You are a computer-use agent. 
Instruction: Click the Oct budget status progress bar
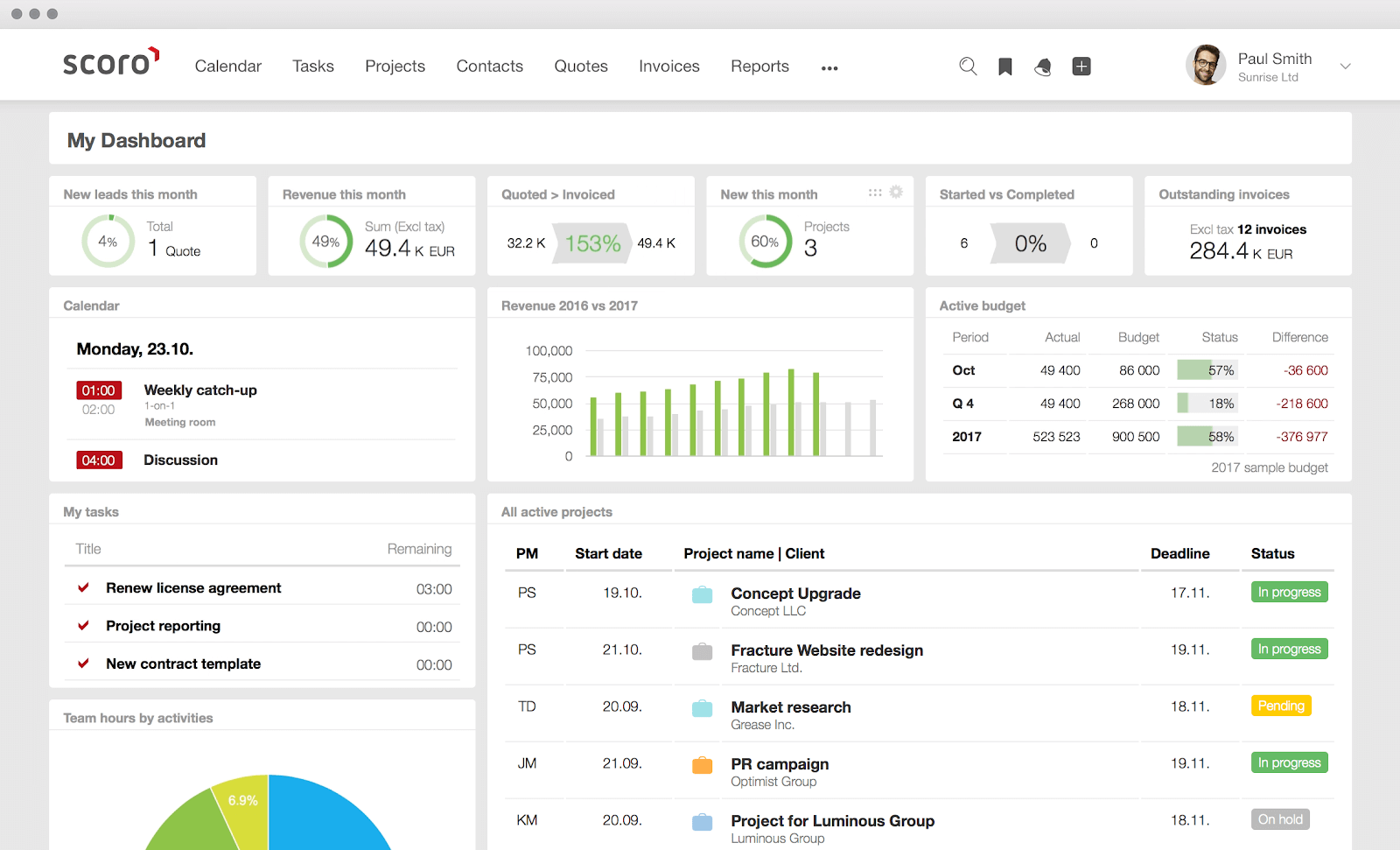coord(1207,369)
